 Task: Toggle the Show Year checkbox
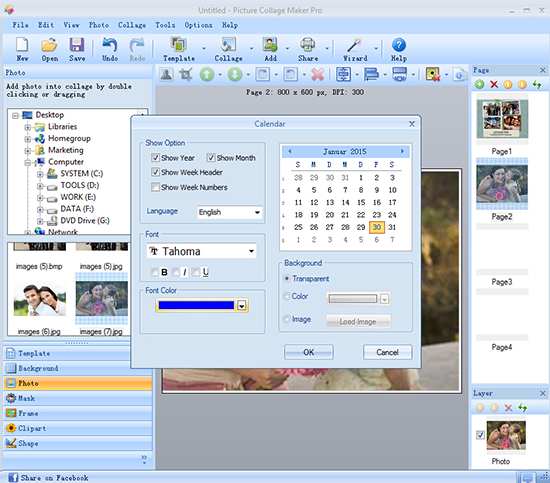tap(155, 157)
